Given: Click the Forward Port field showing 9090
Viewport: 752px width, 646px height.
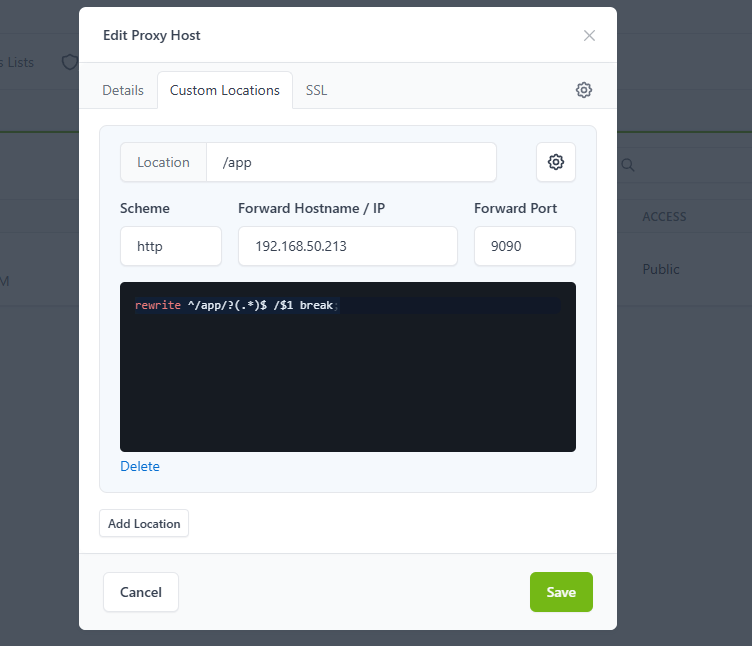Looking at the screenshot, I should pos(525,246).
